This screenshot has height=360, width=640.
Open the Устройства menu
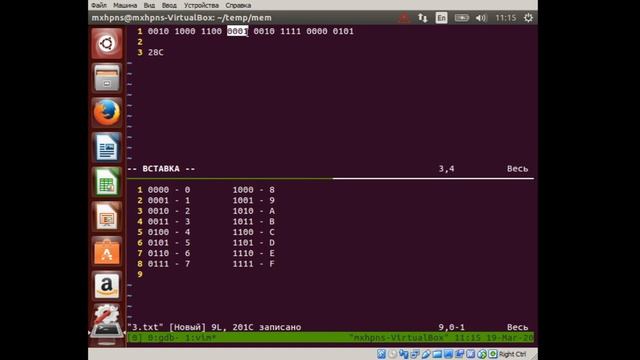(201, 5)
